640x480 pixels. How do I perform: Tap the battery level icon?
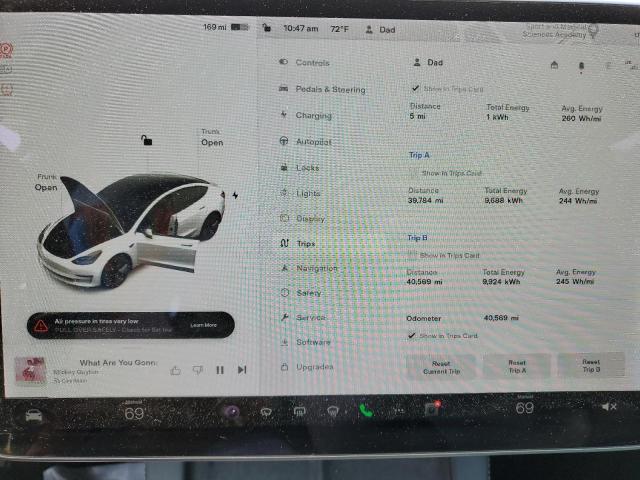(x=240, y=27)
